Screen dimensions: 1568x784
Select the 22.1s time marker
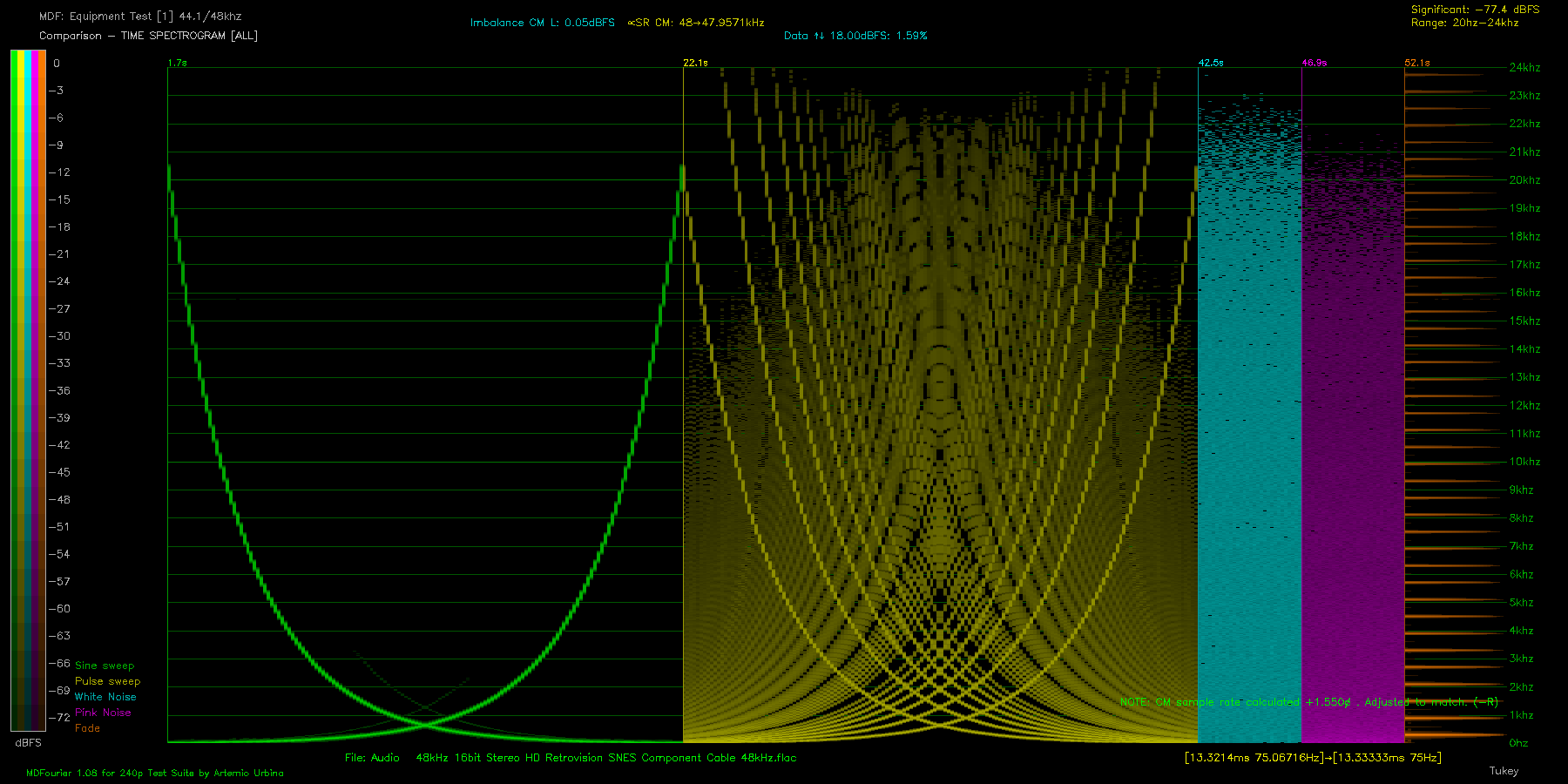click(x=695, y=63)
